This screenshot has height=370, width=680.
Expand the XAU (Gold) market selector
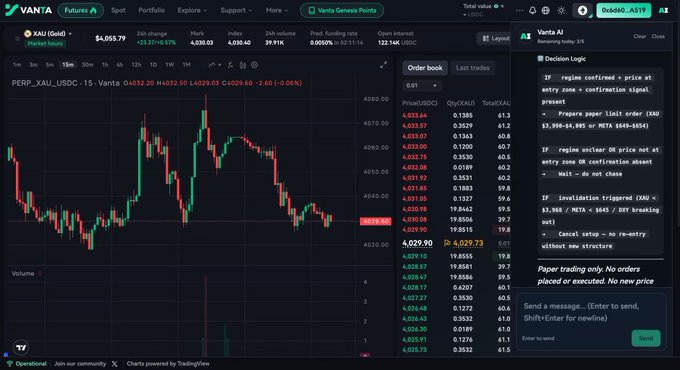tap(48, 33)
